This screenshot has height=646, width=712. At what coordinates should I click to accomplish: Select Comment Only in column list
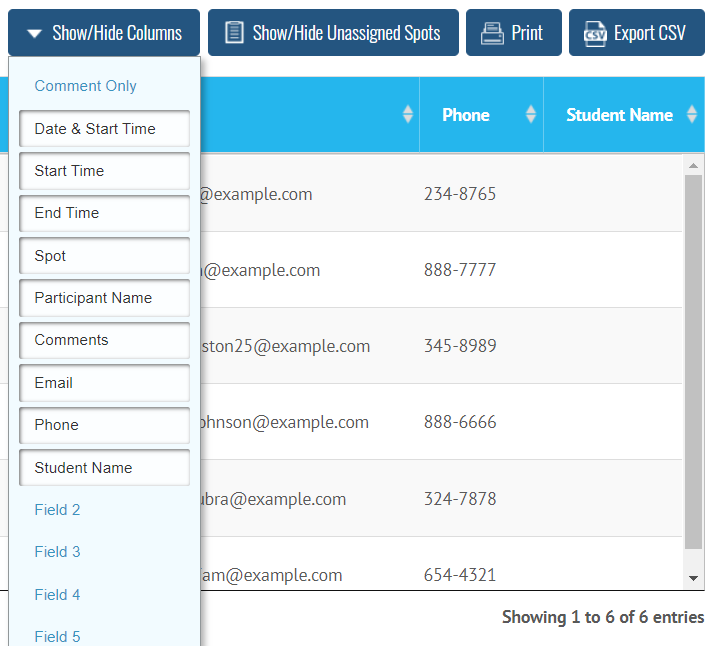click(86, 86)
